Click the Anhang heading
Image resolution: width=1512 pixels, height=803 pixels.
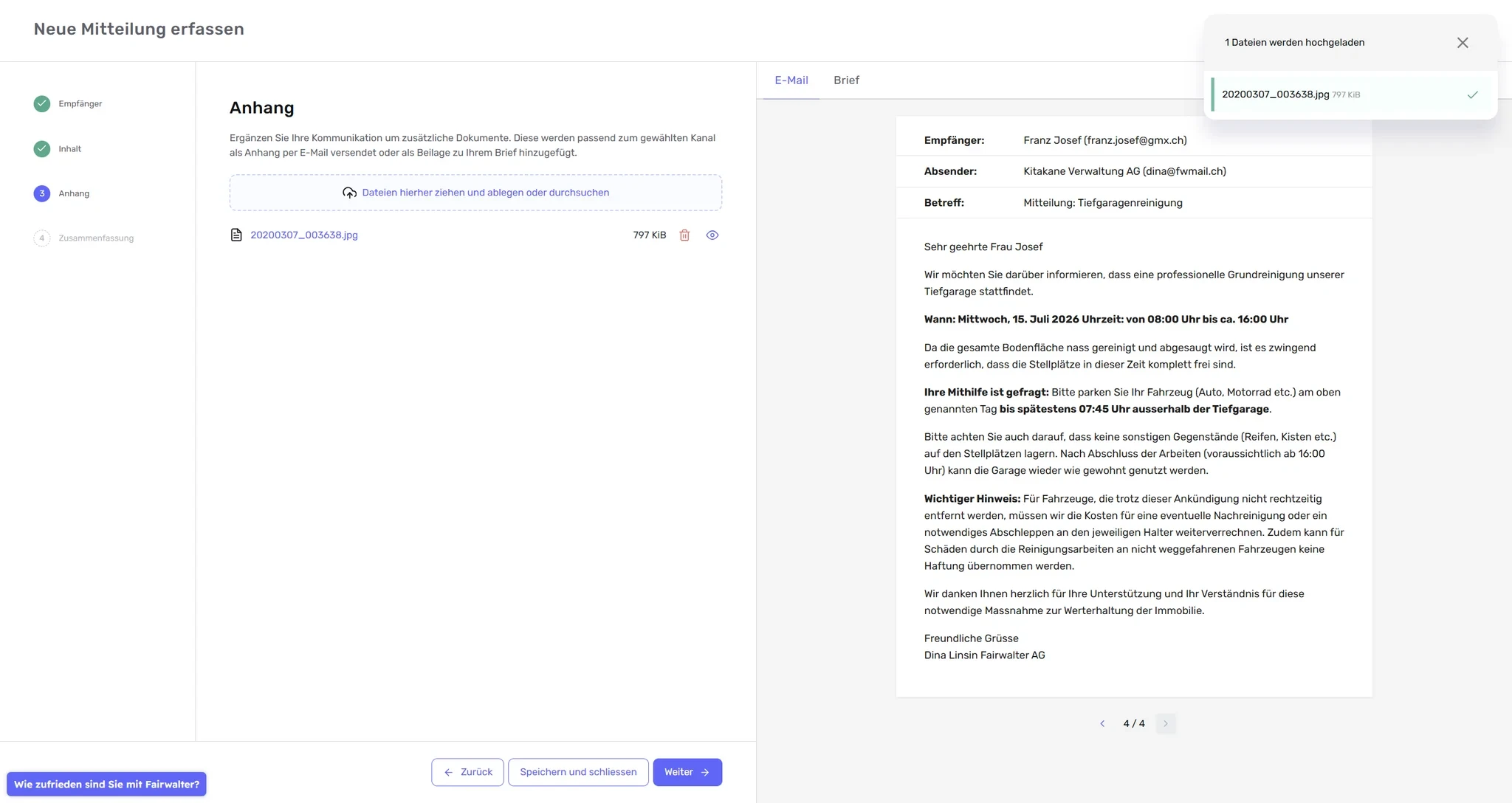pyautogui.click(x=262, y=108)
